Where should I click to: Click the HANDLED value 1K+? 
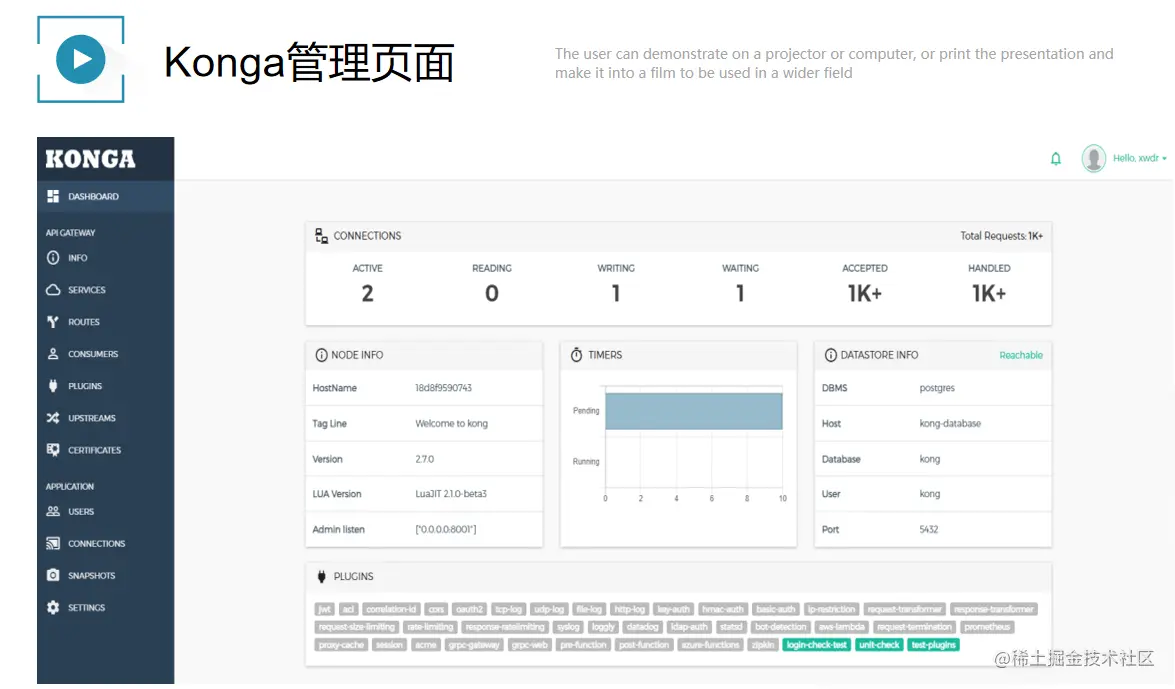point(989,293)
